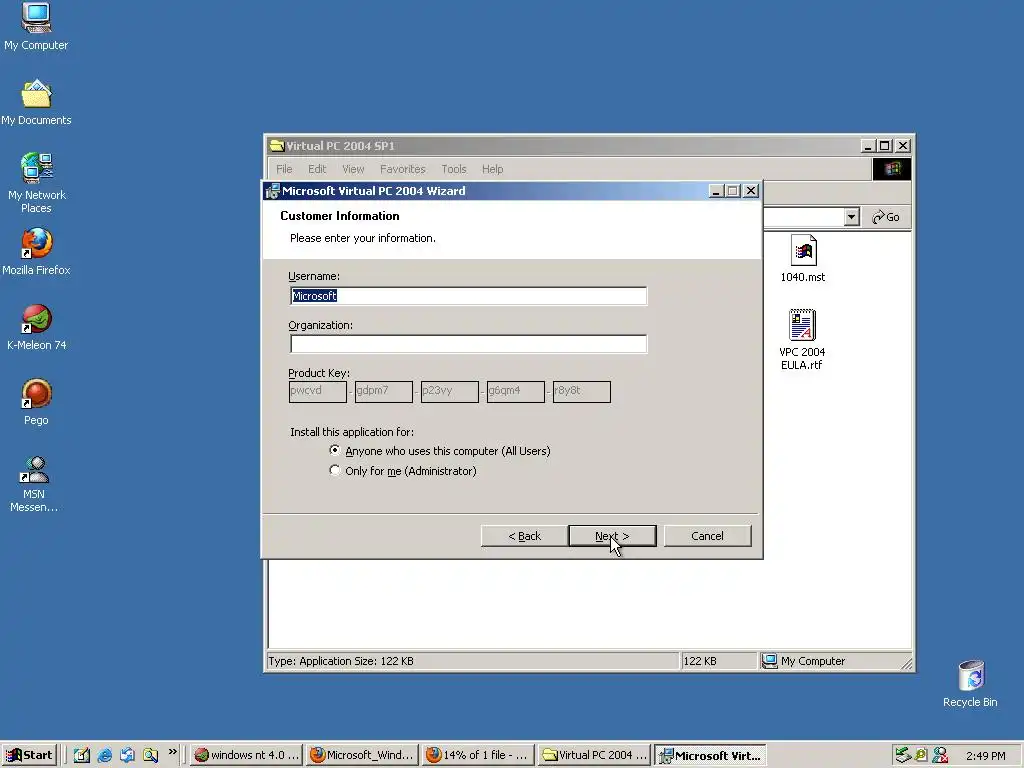1024x768 pixels.
Task: Click MSN Messenger tray icon
Action: pyautogui.click(x=940, y=755)
